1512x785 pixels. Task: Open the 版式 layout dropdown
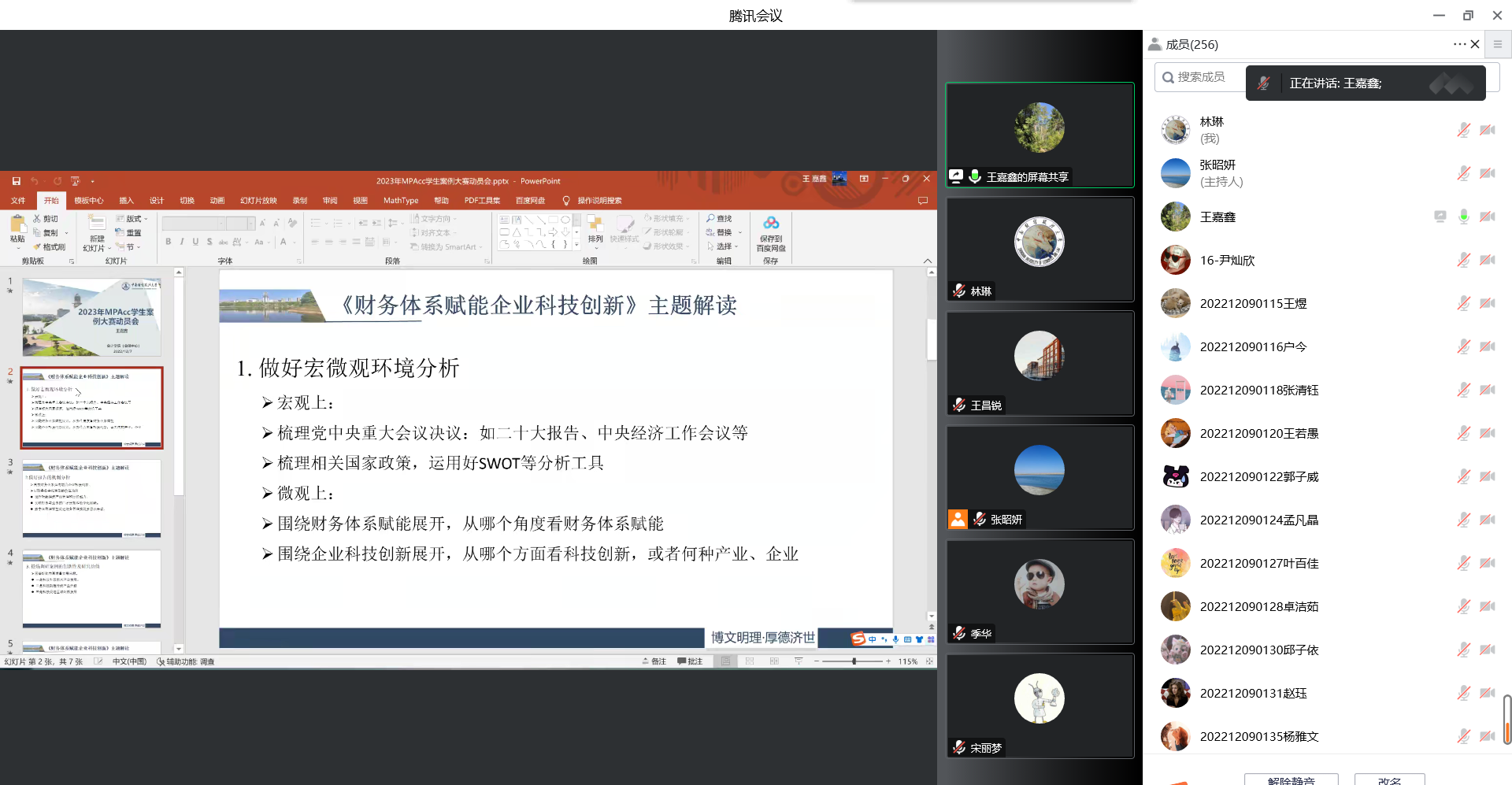(x=132, y=218)
